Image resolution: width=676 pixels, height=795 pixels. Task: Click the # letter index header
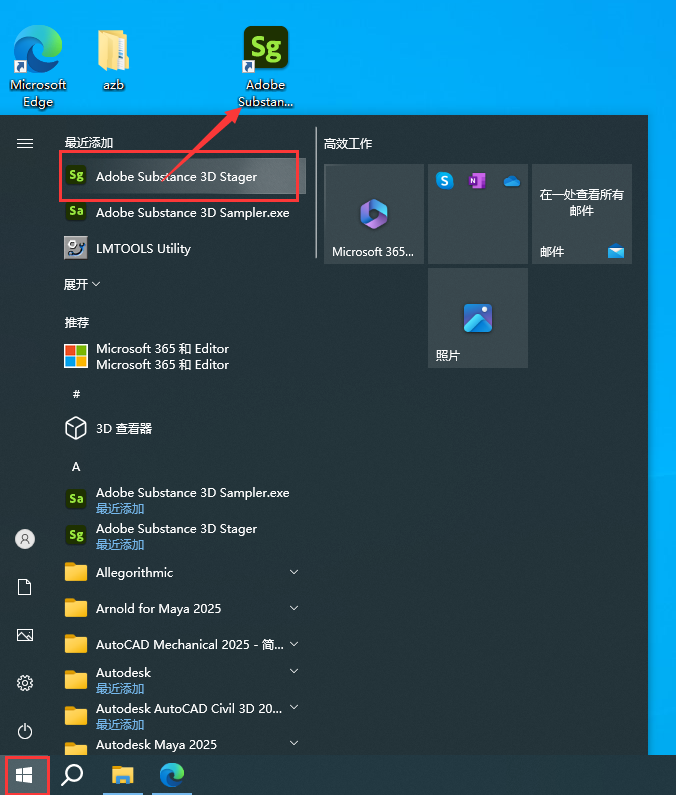click(x=76, y=393)
